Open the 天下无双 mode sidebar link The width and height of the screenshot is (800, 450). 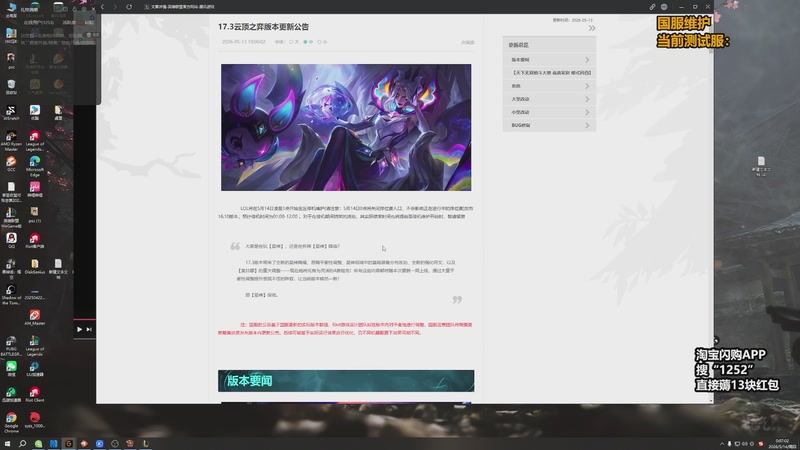pos(549,73)
